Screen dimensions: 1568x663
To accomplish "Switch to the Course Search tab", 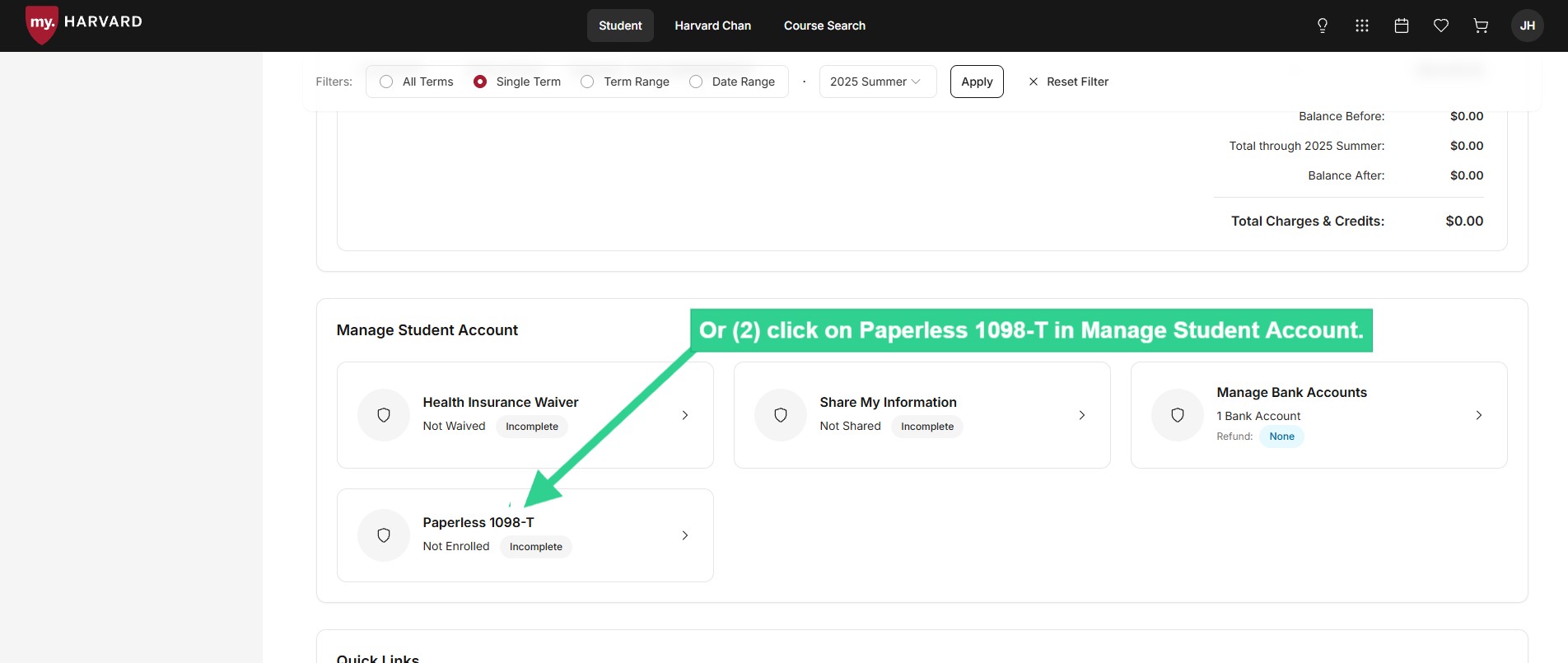I will pyautogui.click(x=824, y=26).
